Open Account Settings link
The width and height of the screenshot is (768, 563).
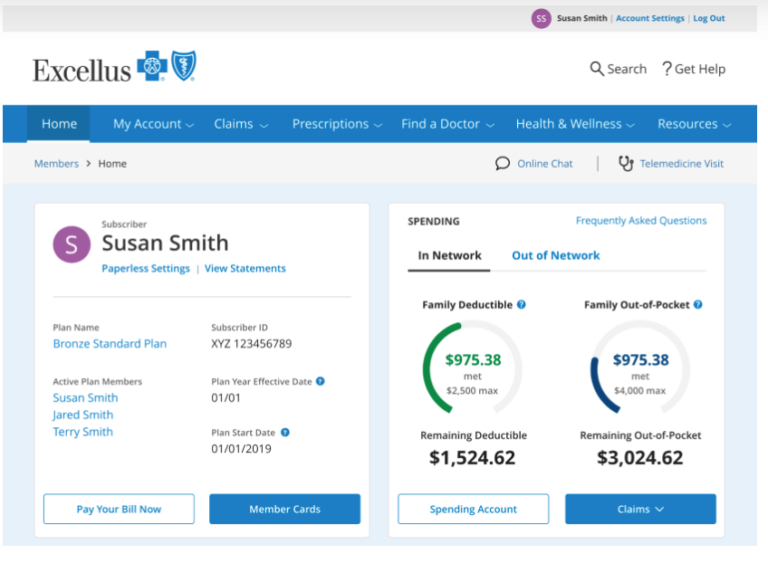point(650,18)
